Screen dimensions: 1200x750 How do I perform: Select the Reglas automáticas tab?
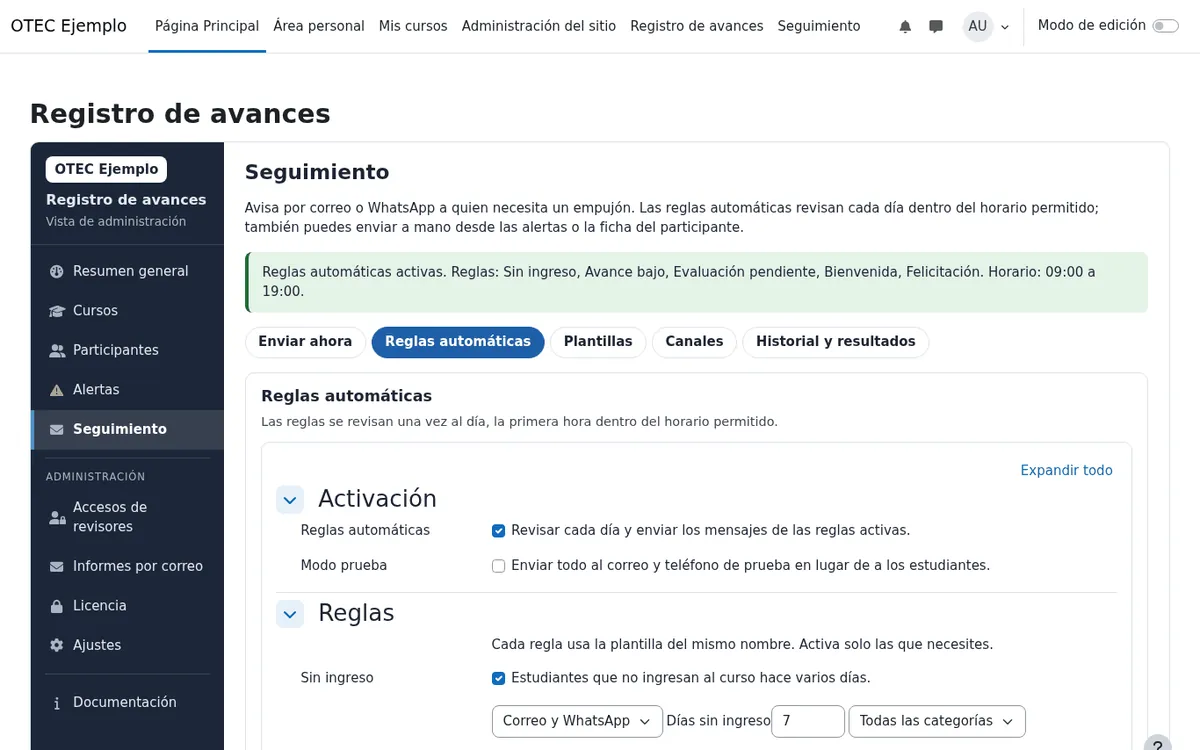click(x=458, y=342)
